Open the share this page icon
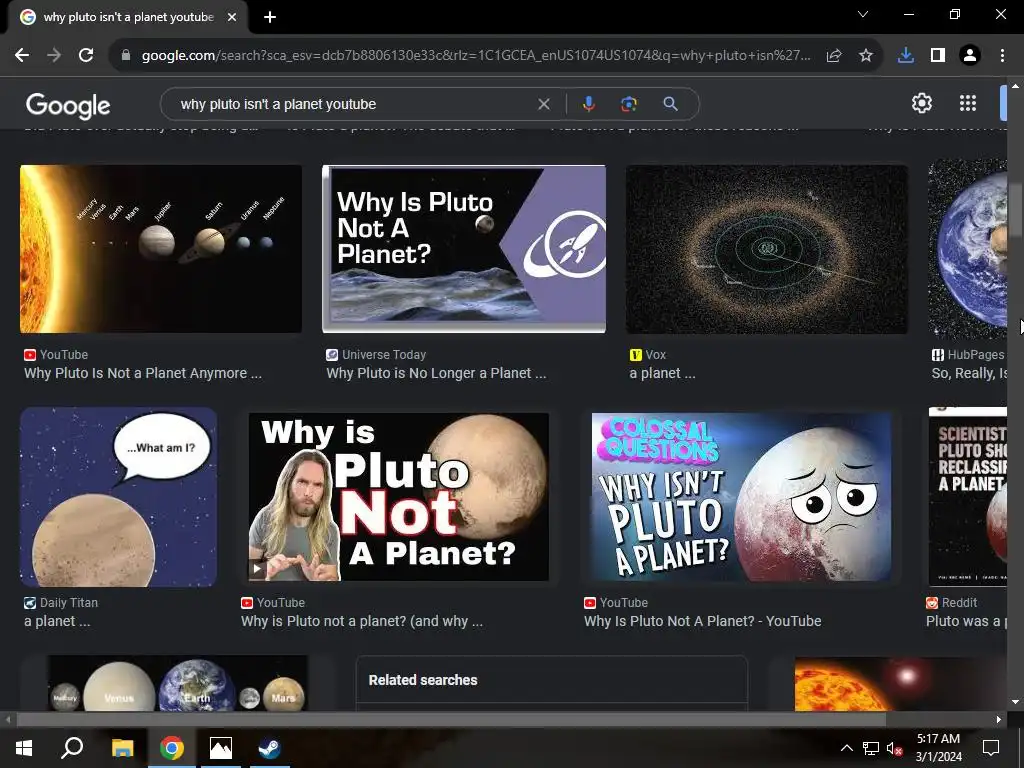 (834, 56)
